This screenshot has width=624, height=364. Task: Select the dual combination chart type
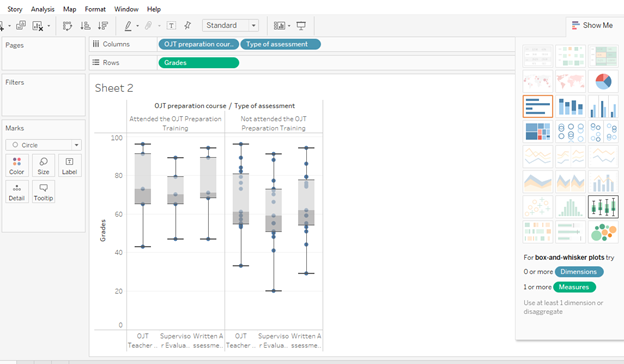(603, 182)
